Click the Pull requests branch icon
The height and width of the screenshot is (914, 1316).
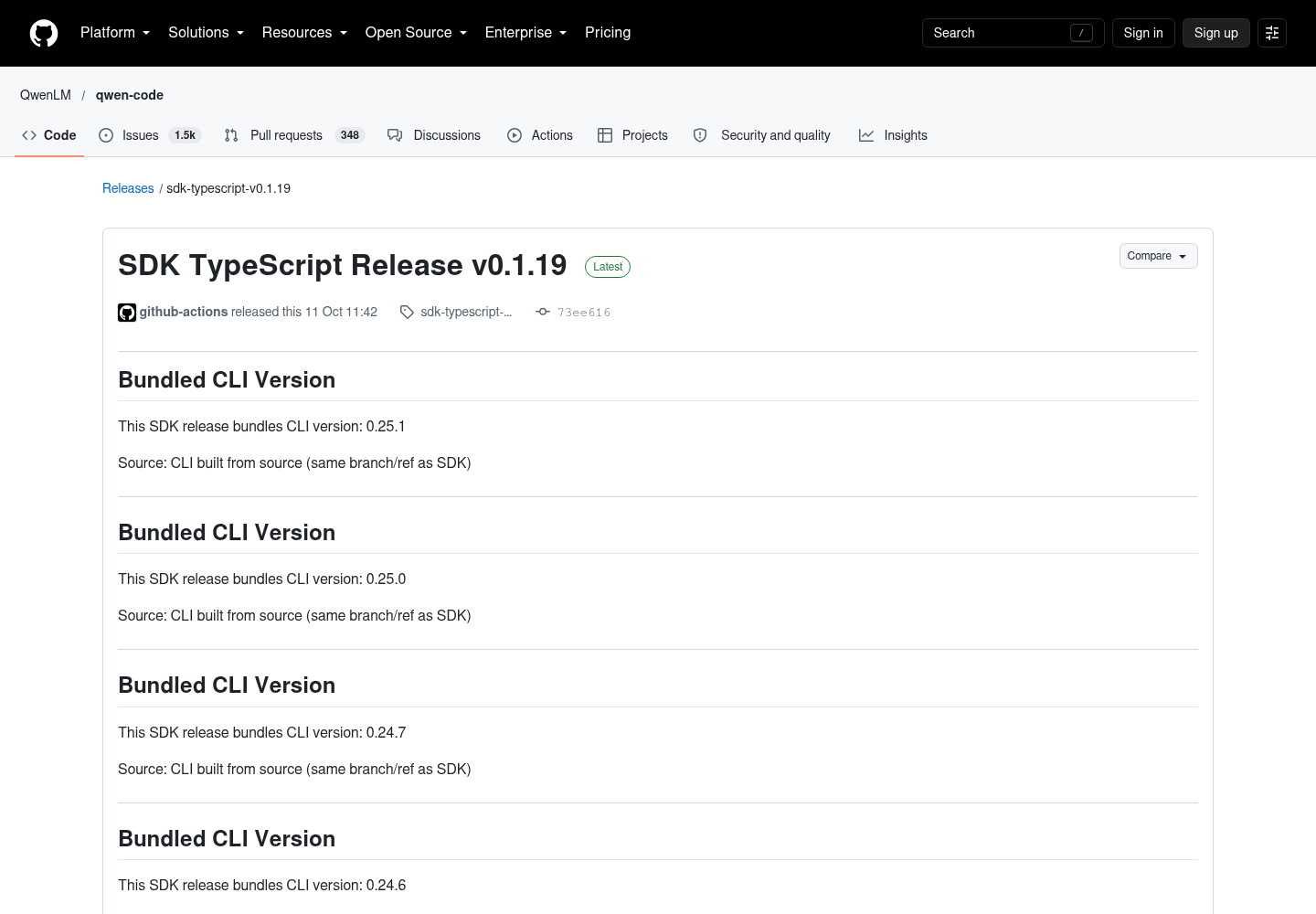tap(231, 135)
